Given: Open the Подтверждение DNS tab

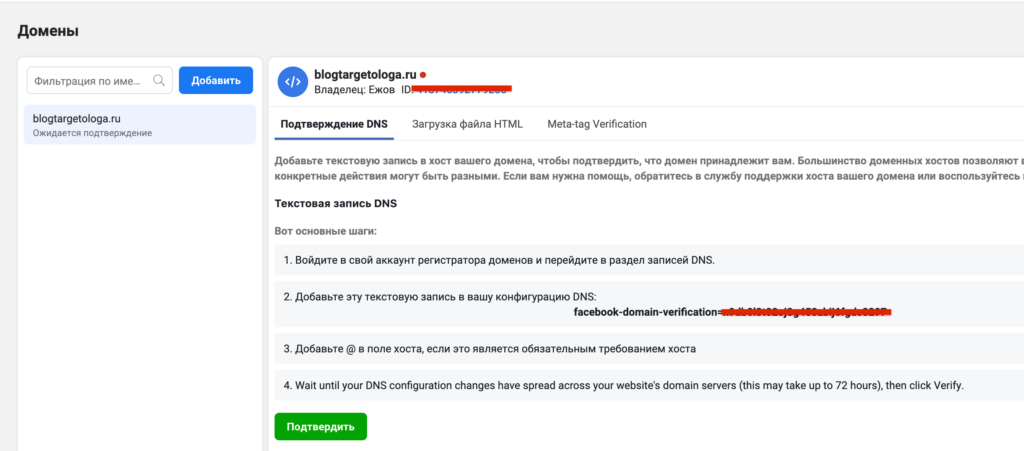Looking at the screenshot, I should tap(334, 124).
